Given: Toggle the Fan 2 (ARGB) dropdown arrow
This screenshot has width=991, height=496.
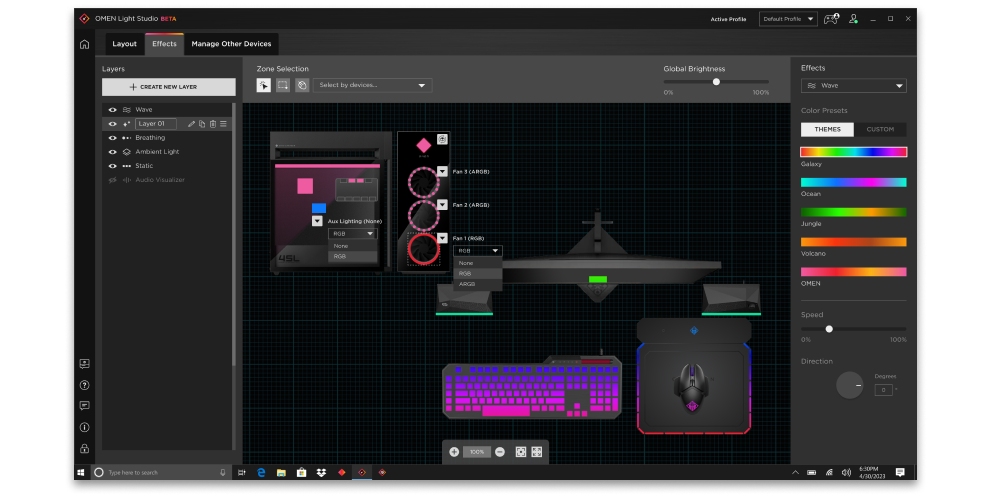Looking at the screenshot, I should pos(442,205).
